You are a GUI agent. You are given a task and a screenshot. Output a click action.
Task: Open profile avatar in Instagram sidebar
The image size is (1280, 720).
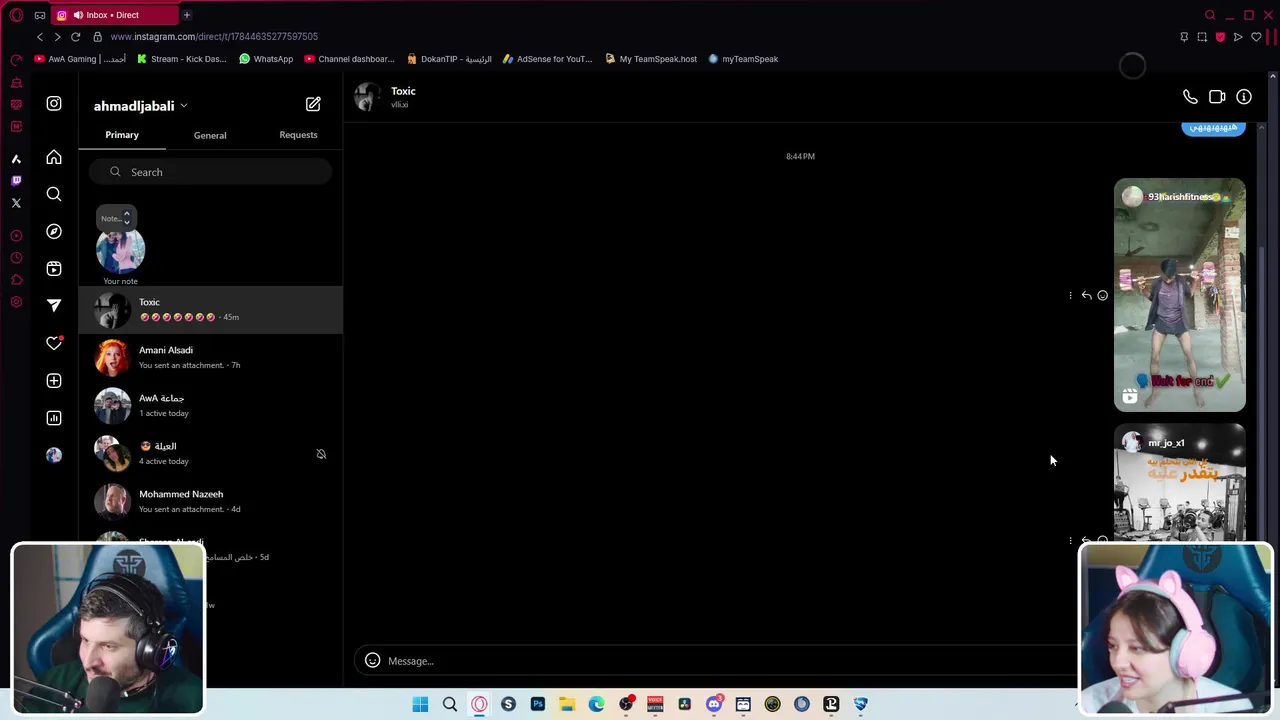pyautogui.click(x=54, y=455)
